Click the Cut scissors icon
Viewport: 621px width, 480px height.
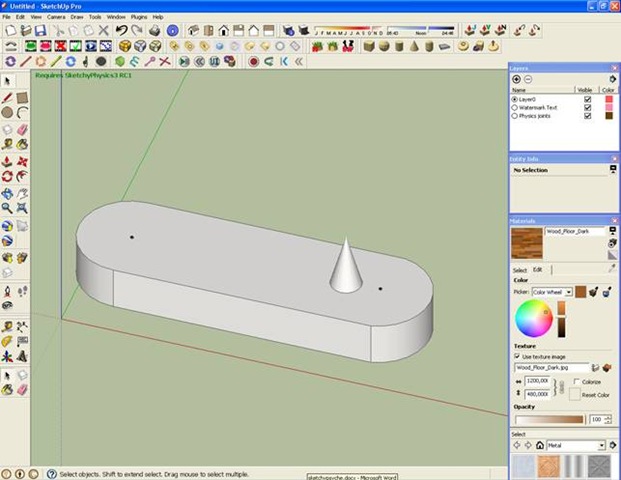tap(57, 31)
